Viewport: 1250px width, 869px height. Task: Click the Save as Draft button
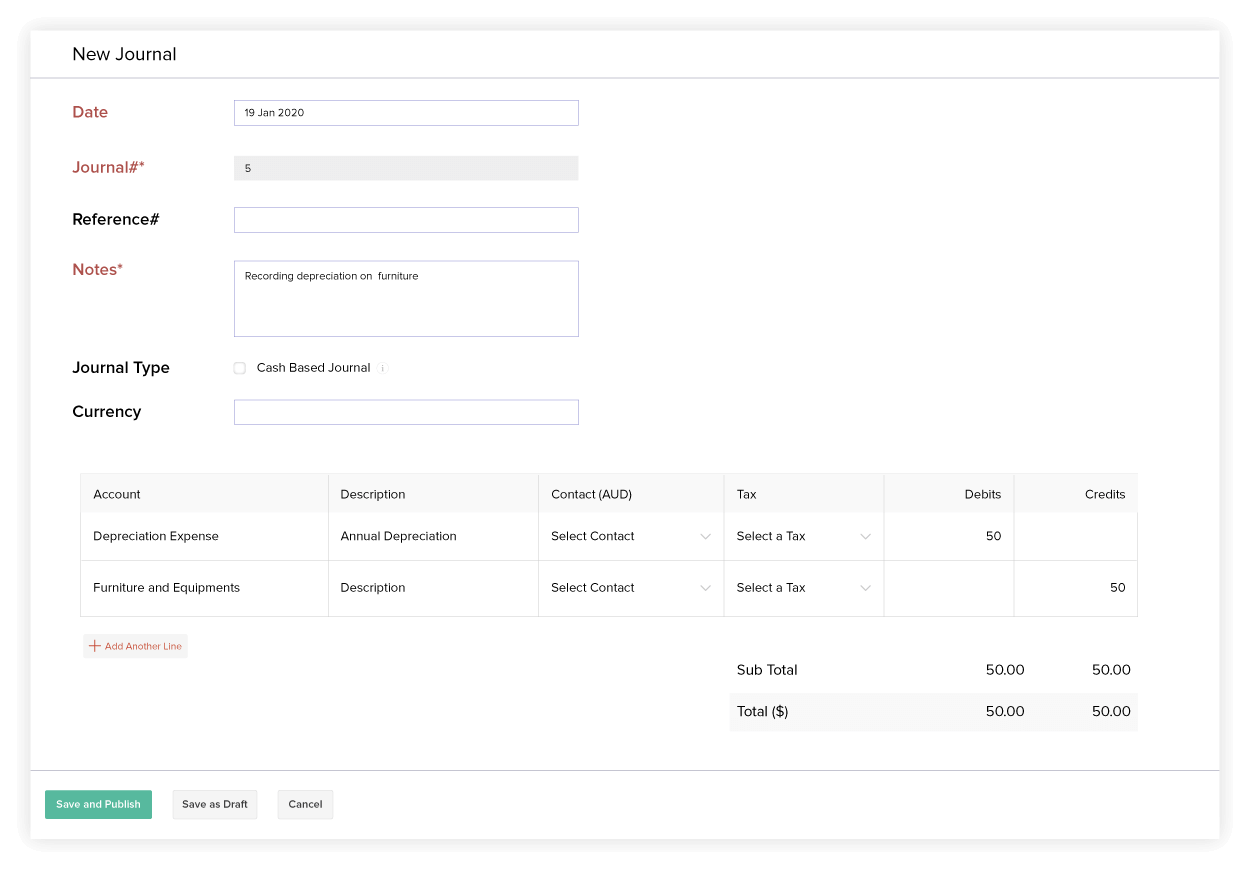pos(214,804)
